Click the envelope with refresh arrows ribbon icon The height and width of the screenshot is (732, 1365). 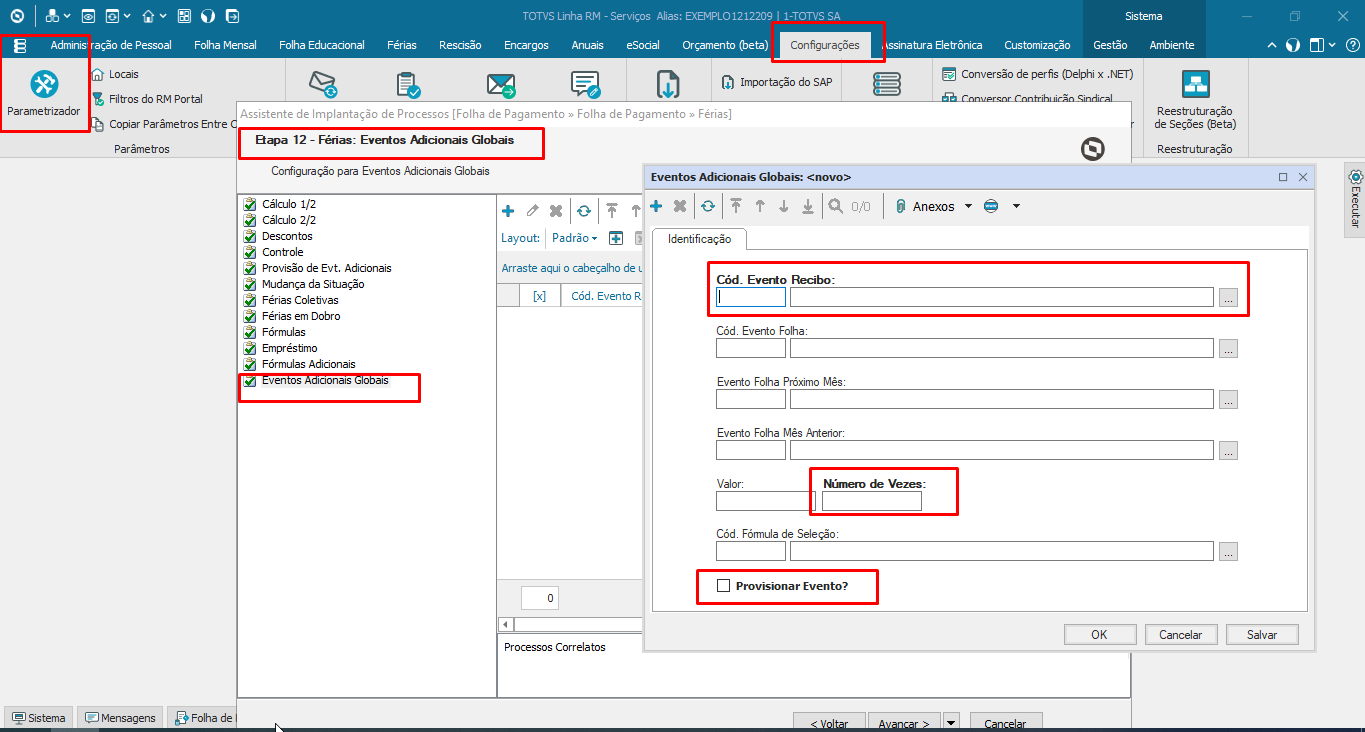click(323, 85)
